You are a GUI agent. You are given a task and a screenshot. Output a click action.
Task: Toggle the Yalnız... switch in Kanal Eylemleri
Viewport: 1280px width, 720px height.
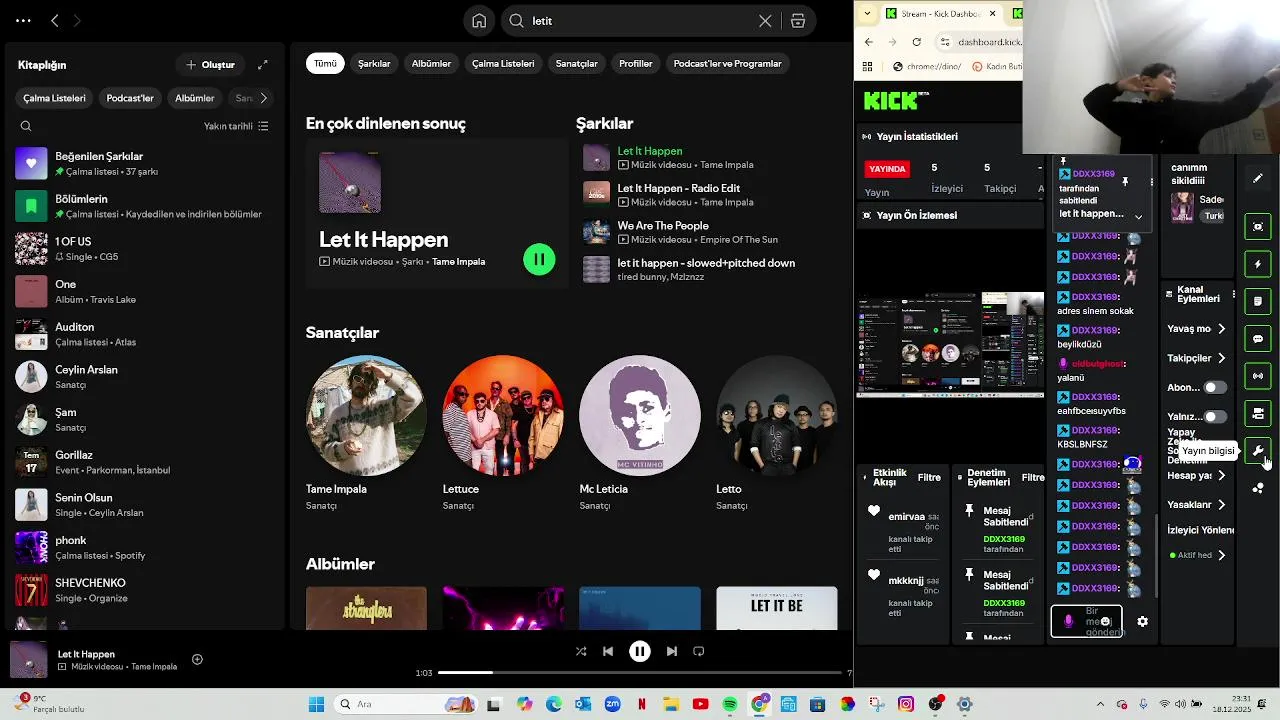(1215, 416)
